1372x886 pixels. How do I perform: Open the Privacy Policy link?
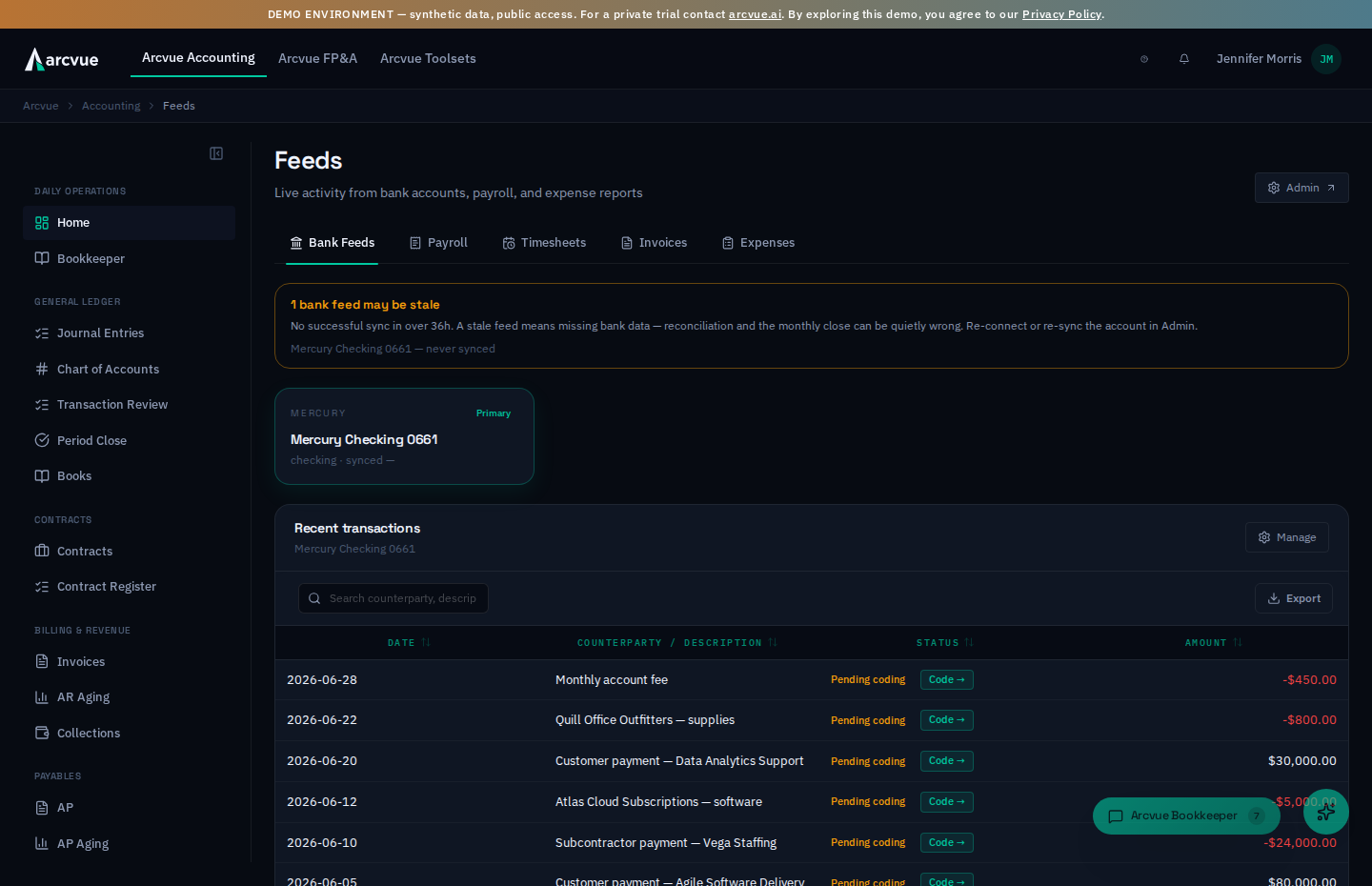click(1061, 14)
